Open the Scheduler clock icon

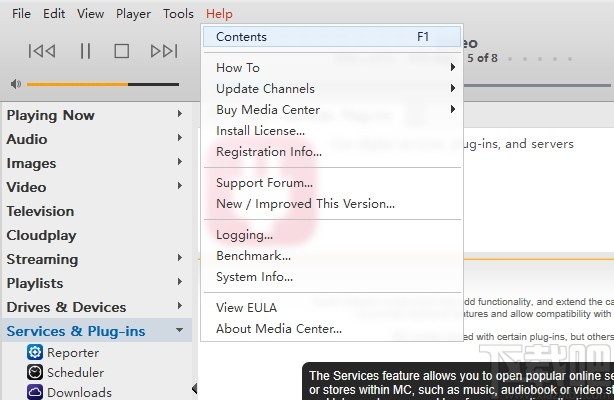[35, 372]
